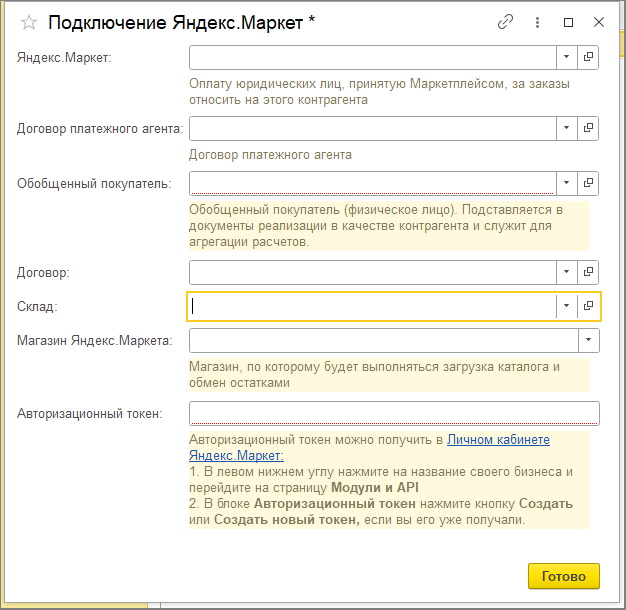Click the Магазин Яндекс.Маркета: label

[x=95, y=341]
